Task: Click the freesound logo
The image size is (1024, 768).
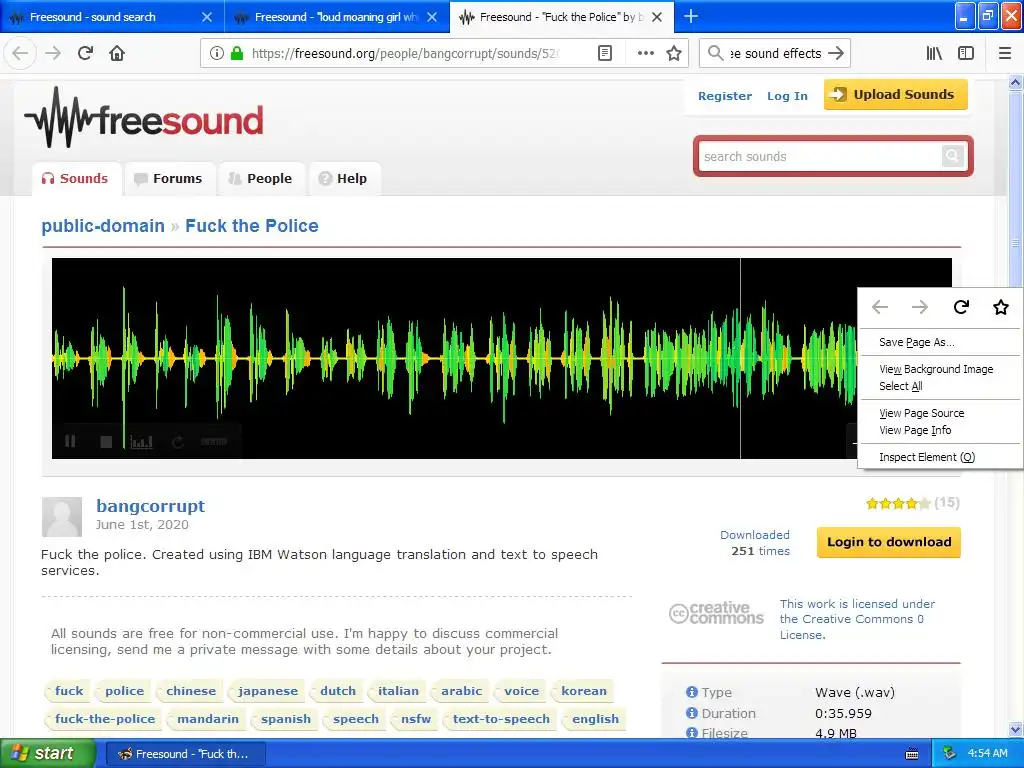Action: [x=144, y=119]
